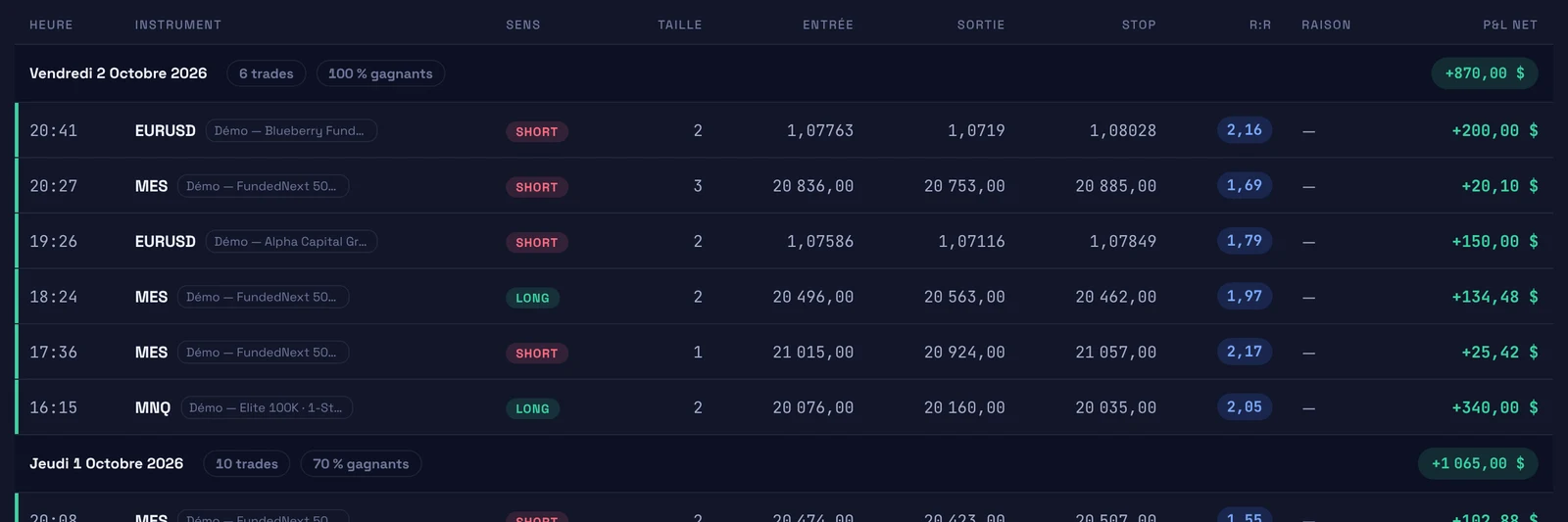The width and height of the screenshot is (1568, 522).
Task: Open the 20:27 MES trade row
Action: 784,186
